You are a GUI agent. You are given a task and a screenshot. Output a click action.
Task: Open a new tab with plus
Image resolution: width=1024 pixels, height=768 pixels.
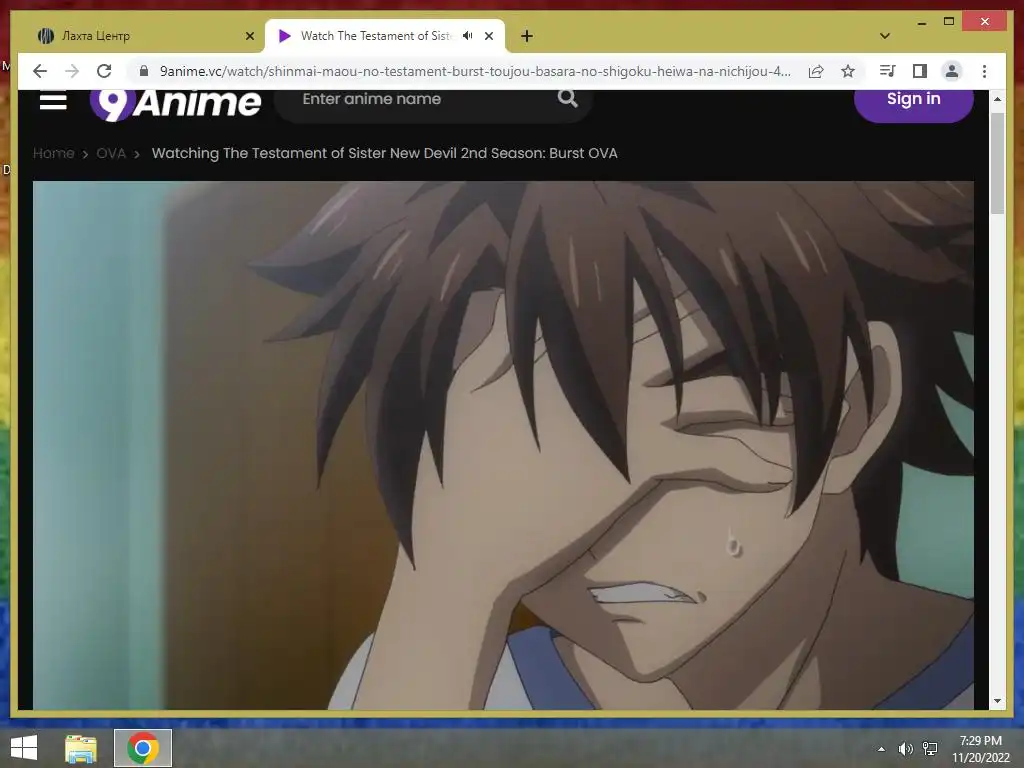527,36
